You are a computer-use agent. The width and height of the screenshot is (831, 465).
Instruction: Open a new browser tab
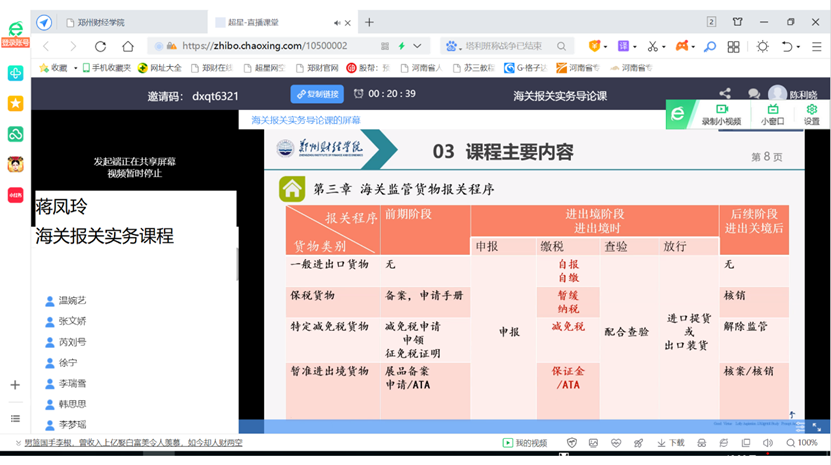(369, 22)
